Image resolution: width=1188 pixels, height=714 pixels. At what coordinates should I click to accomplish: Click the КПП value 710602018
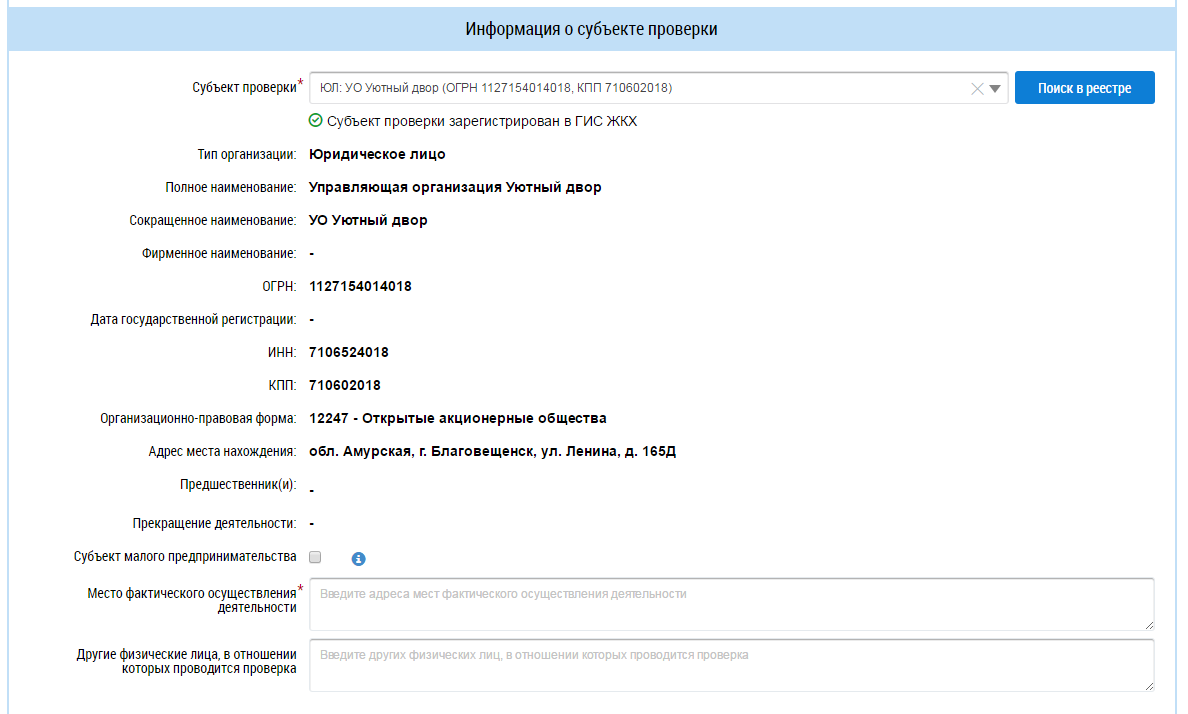[345, 386]
